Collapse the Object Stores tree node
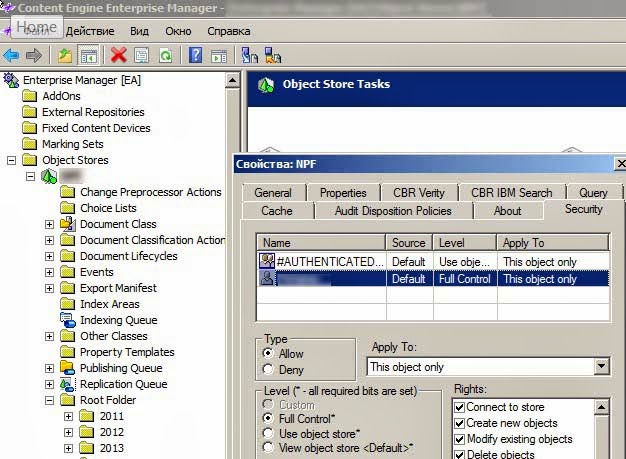 click(x=11, y=160)
